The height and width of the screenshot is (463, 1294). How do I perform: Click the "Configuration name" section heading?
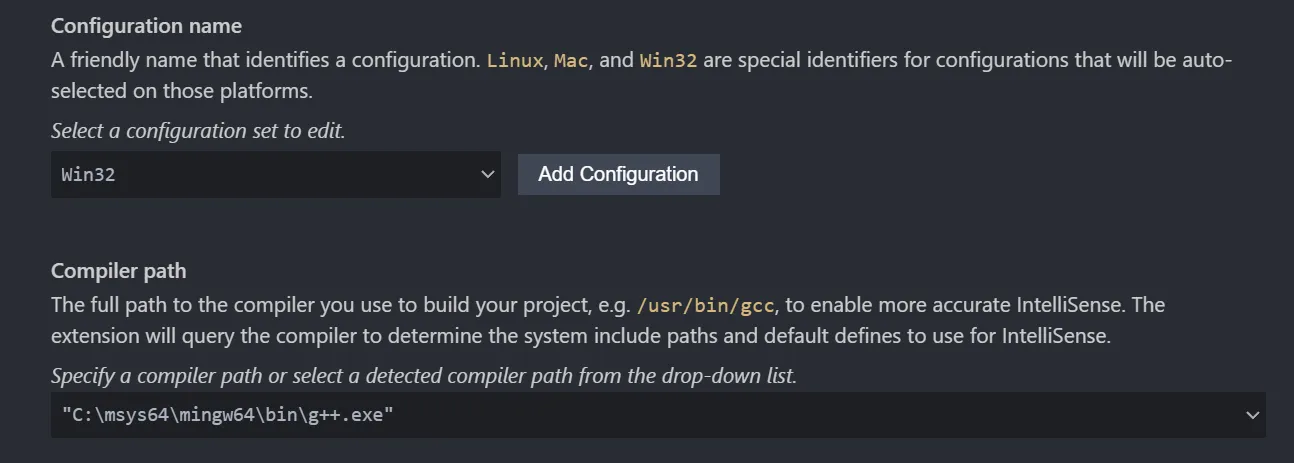(146, 26)
